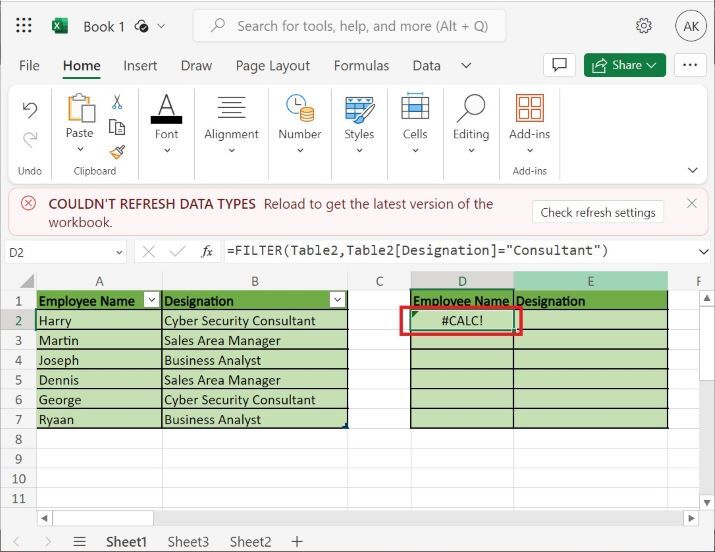
Task: Open the Comments speech bubble icon
Action: point(558,65)
